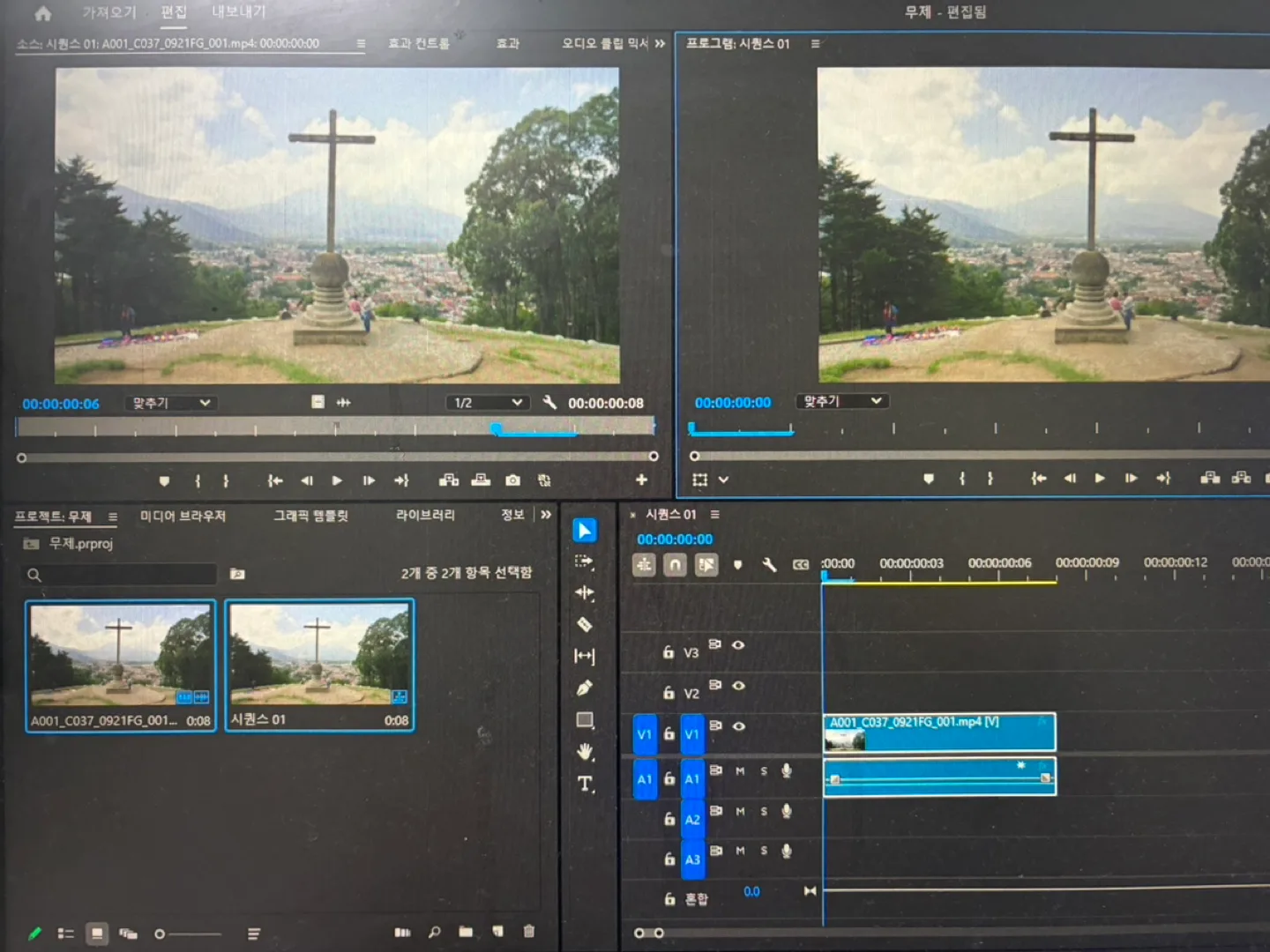Select the Track Select Forward tool

click(584, 561)
